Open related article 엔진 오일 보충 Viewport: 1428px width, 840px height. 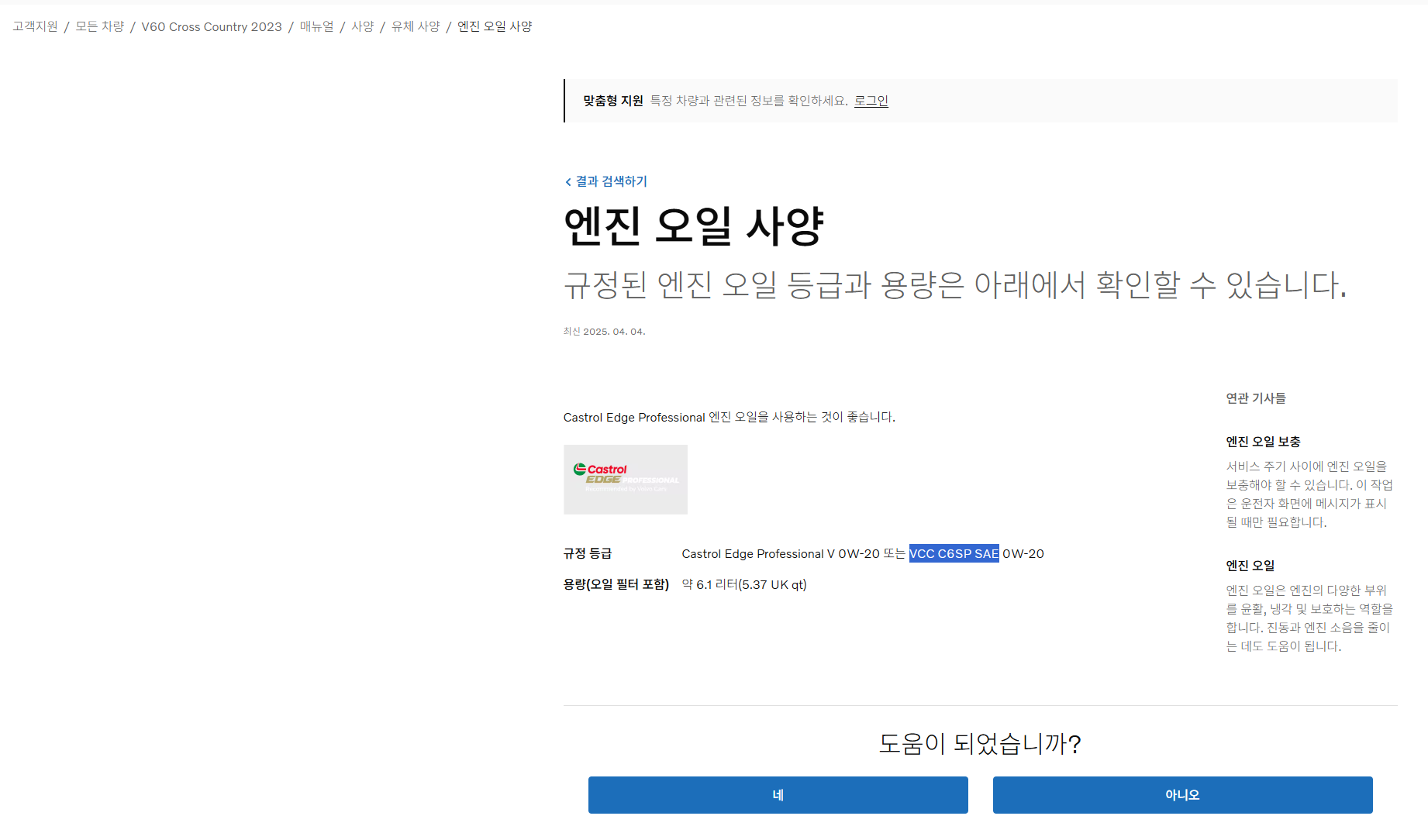tap(1263, 442)
